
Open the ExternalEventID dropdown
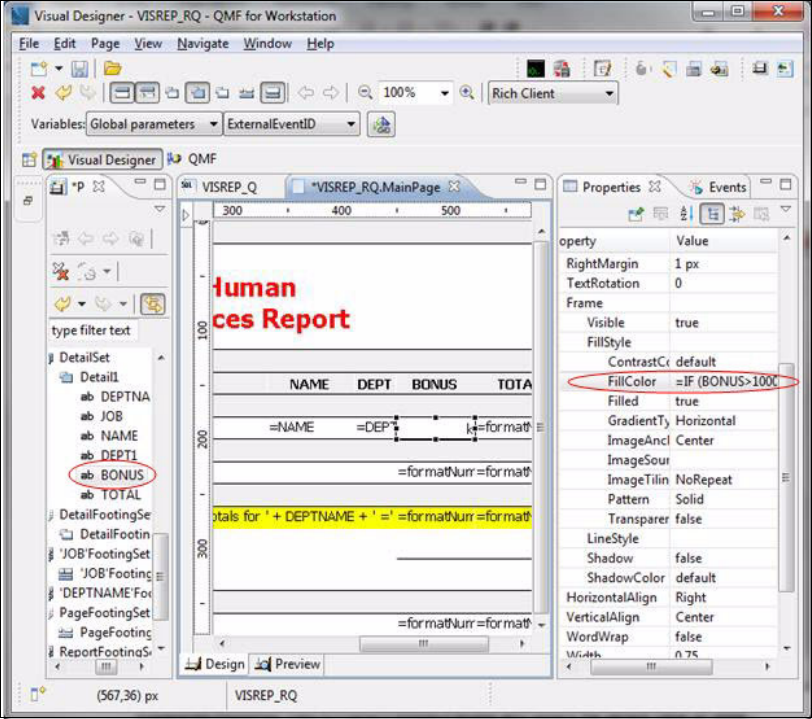(292, 124)
